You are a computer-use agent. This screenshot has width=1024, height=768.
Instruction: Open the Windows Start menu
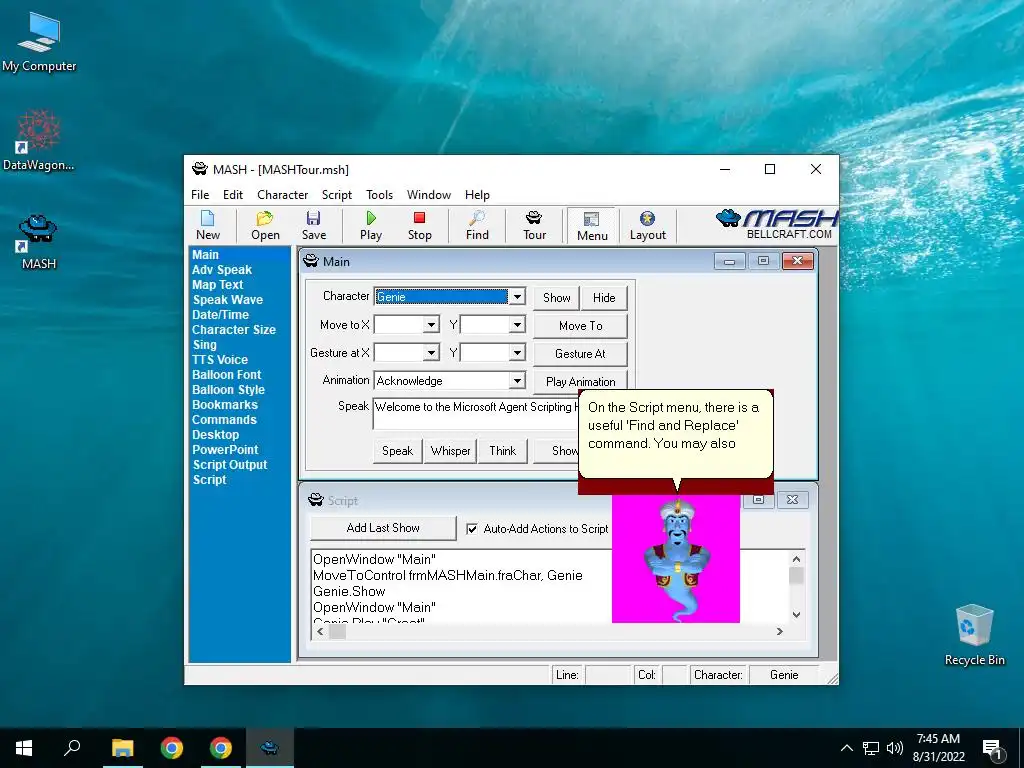[x=24, y=748]
